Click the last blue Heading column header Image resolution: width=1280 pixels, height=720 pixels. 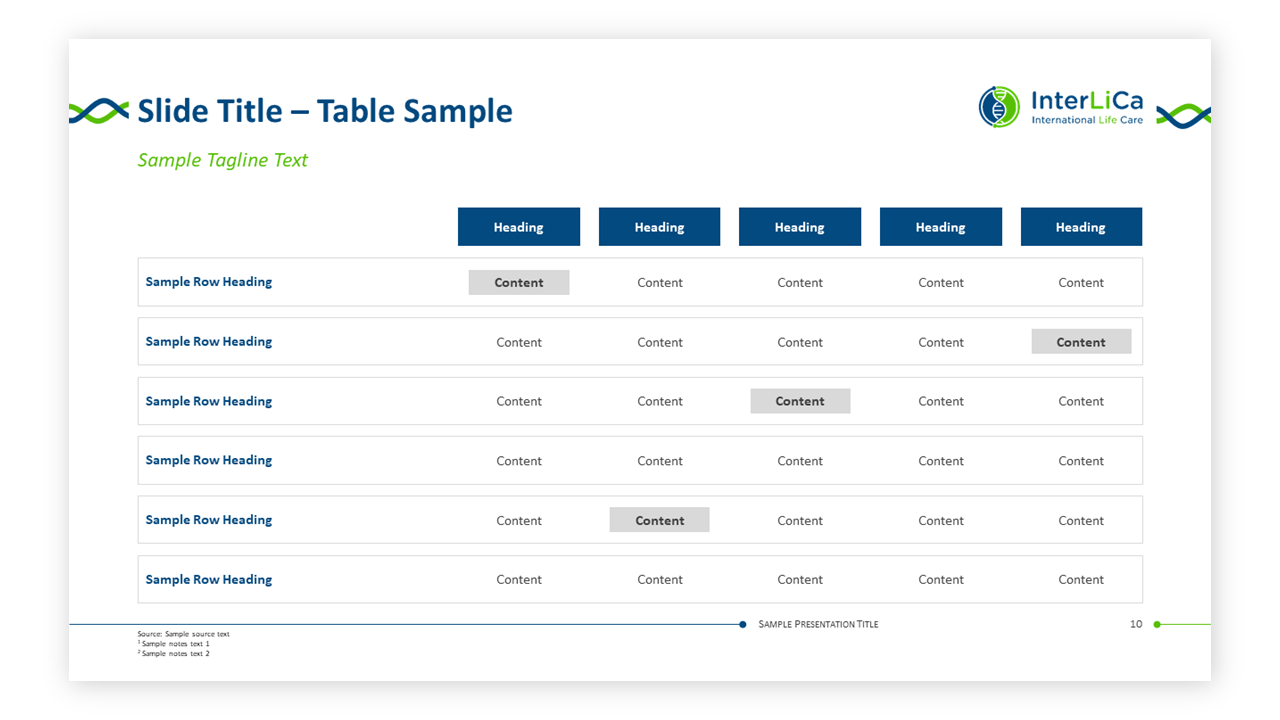point(1080,227)
